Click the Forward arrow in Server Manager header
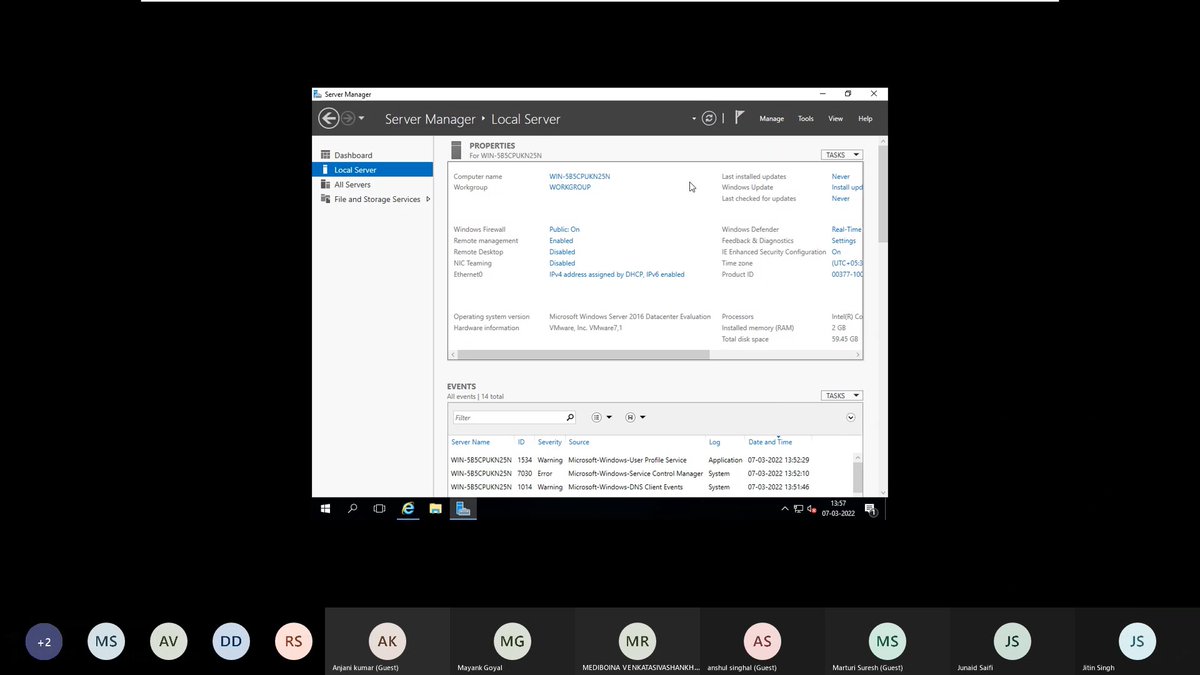Image resolution: width=1200 pixels, height=675 pixels. [x=348, y=118]
